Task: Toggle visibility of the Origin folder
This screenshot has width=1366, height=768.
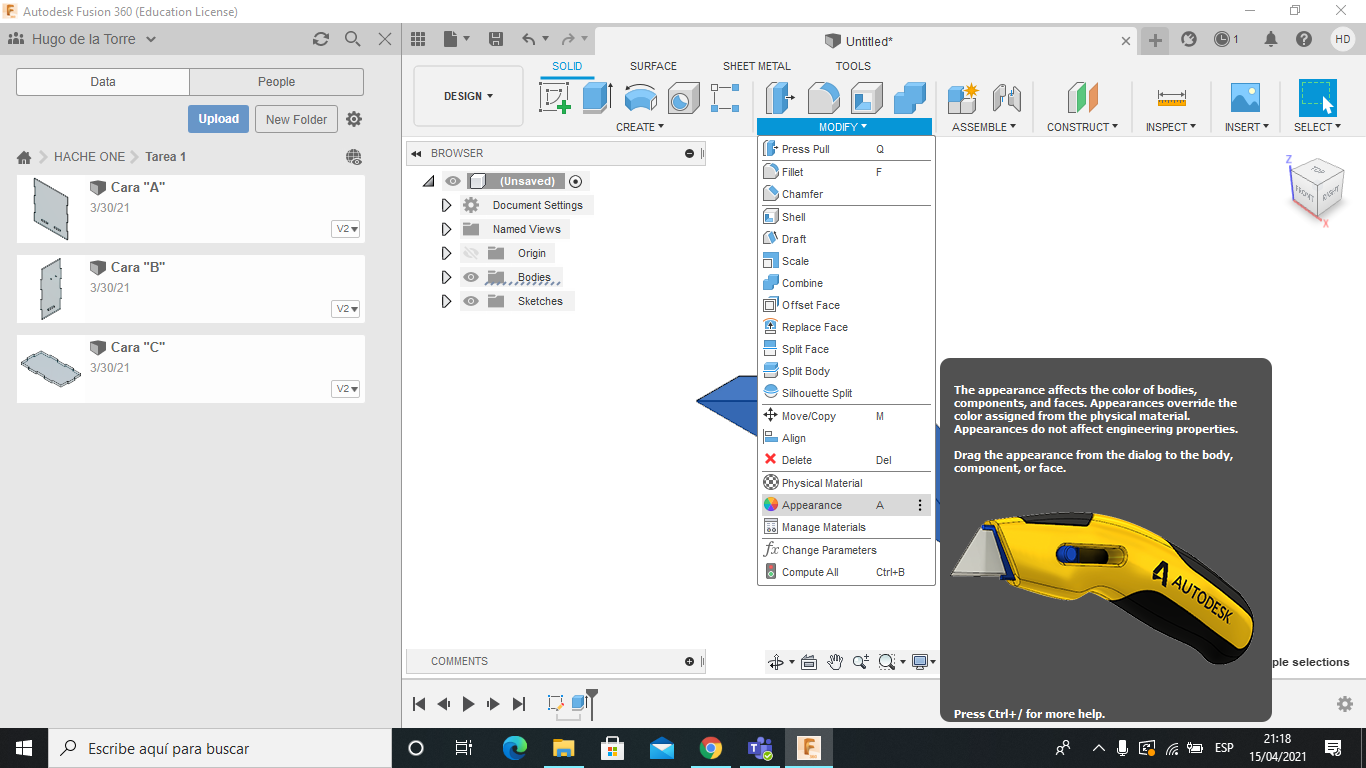Action: pyautogui.click(x=471, y=253)
